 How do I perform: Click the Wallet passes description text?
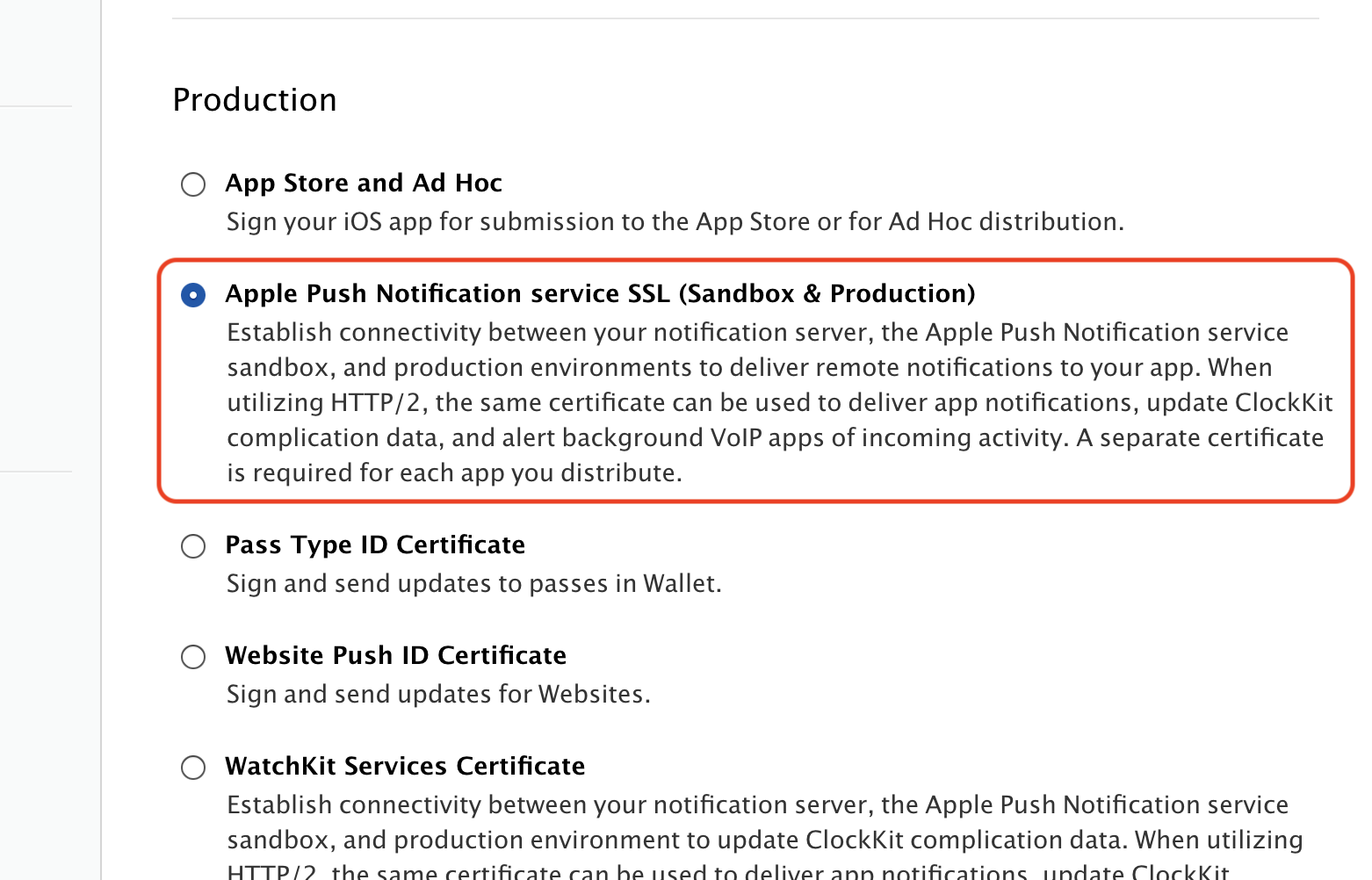(474, 583)
